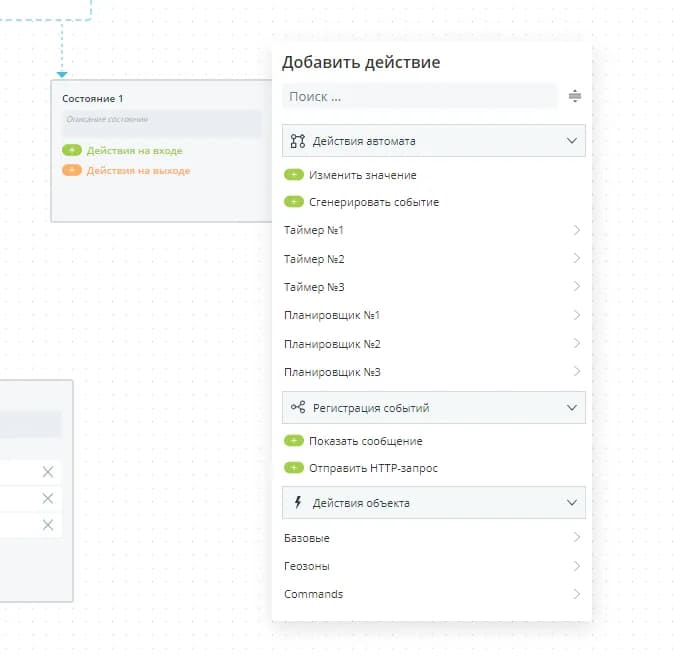Click the collapse/expand all icon beside search

pyautogui.click(x=574, y=97)
